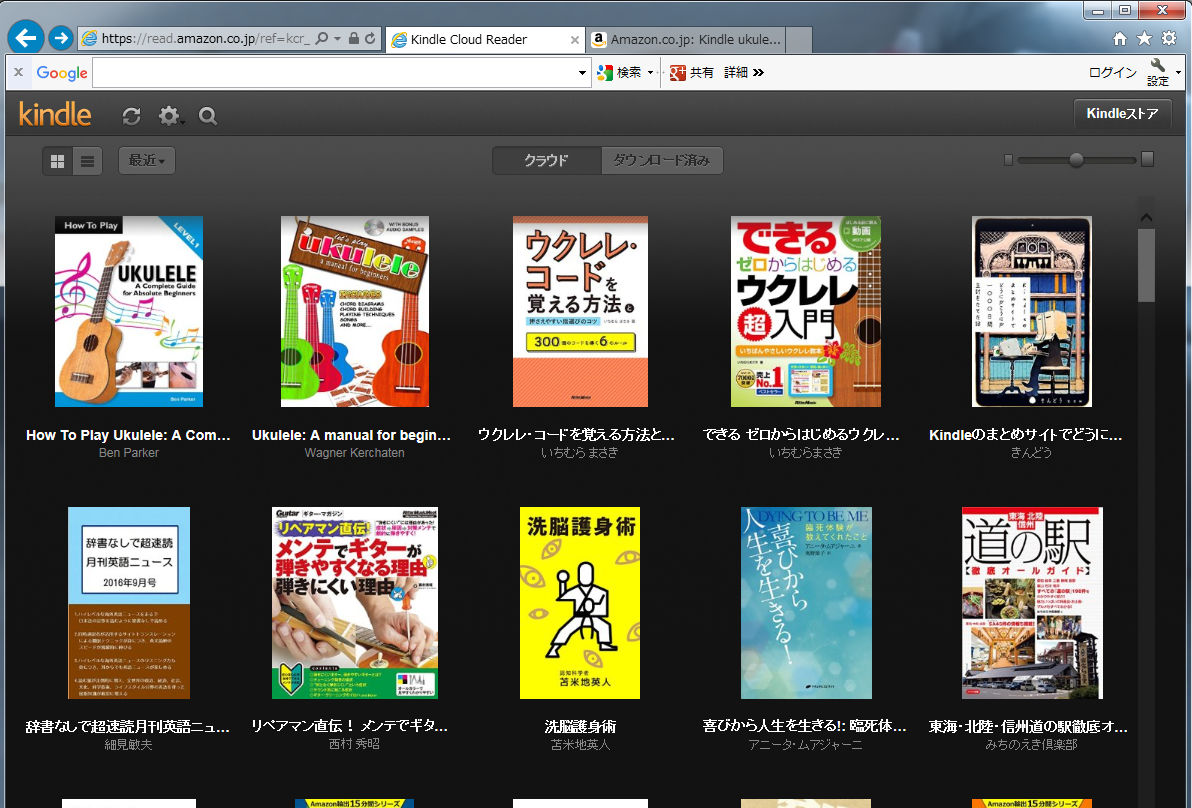Click title text How To Play Ukulele: A Com...
This screenshot has height=808, width=1192.
pos(128,435)
